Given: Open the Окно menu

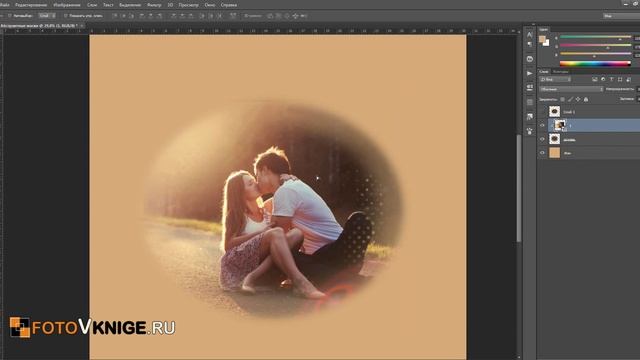Looking at the screenshot, I should pyautogui.click(x=210, y=5).
